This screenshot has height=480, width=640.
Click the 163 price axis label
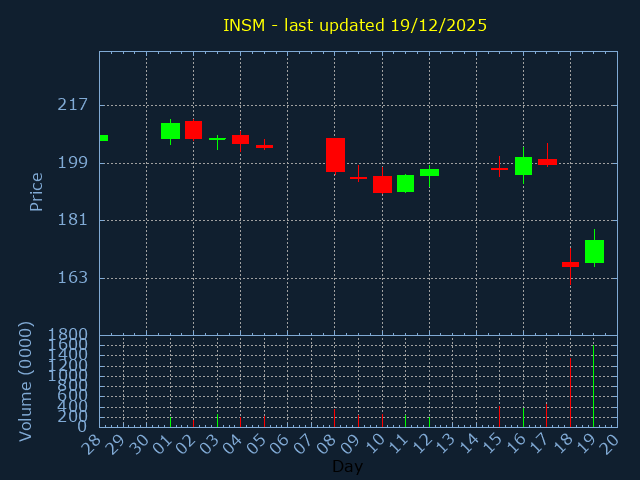[73, 278]
